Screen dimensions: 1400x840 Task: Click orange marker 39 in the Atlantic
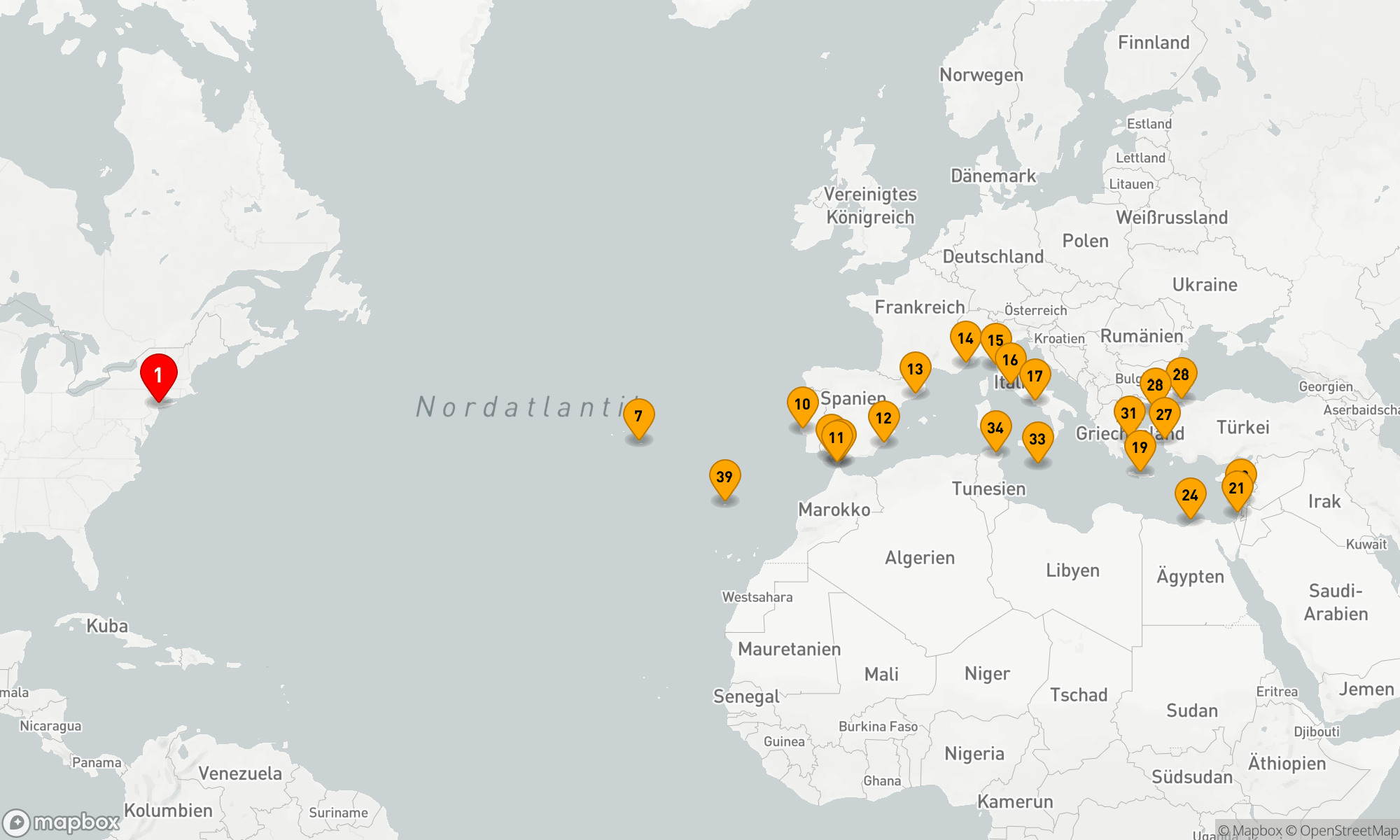coord(724,477)
